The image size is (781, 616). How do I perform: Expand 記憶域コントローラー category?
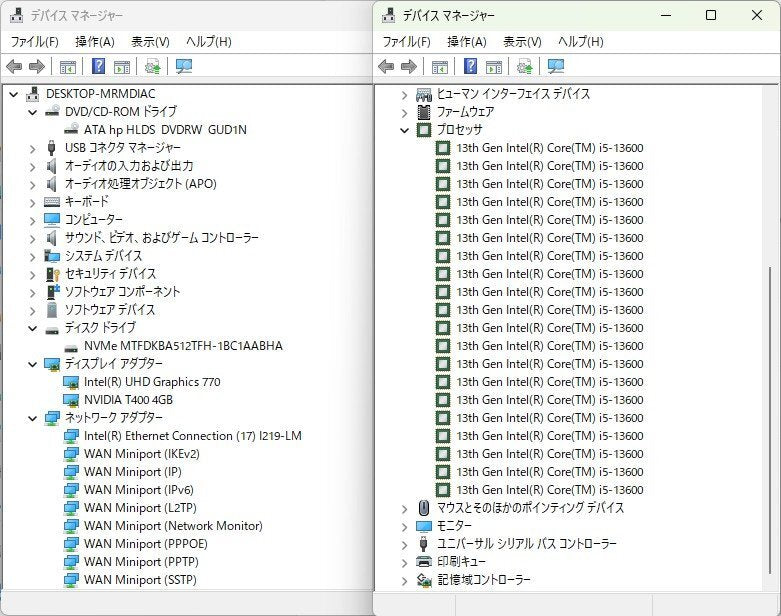point(404,581)
